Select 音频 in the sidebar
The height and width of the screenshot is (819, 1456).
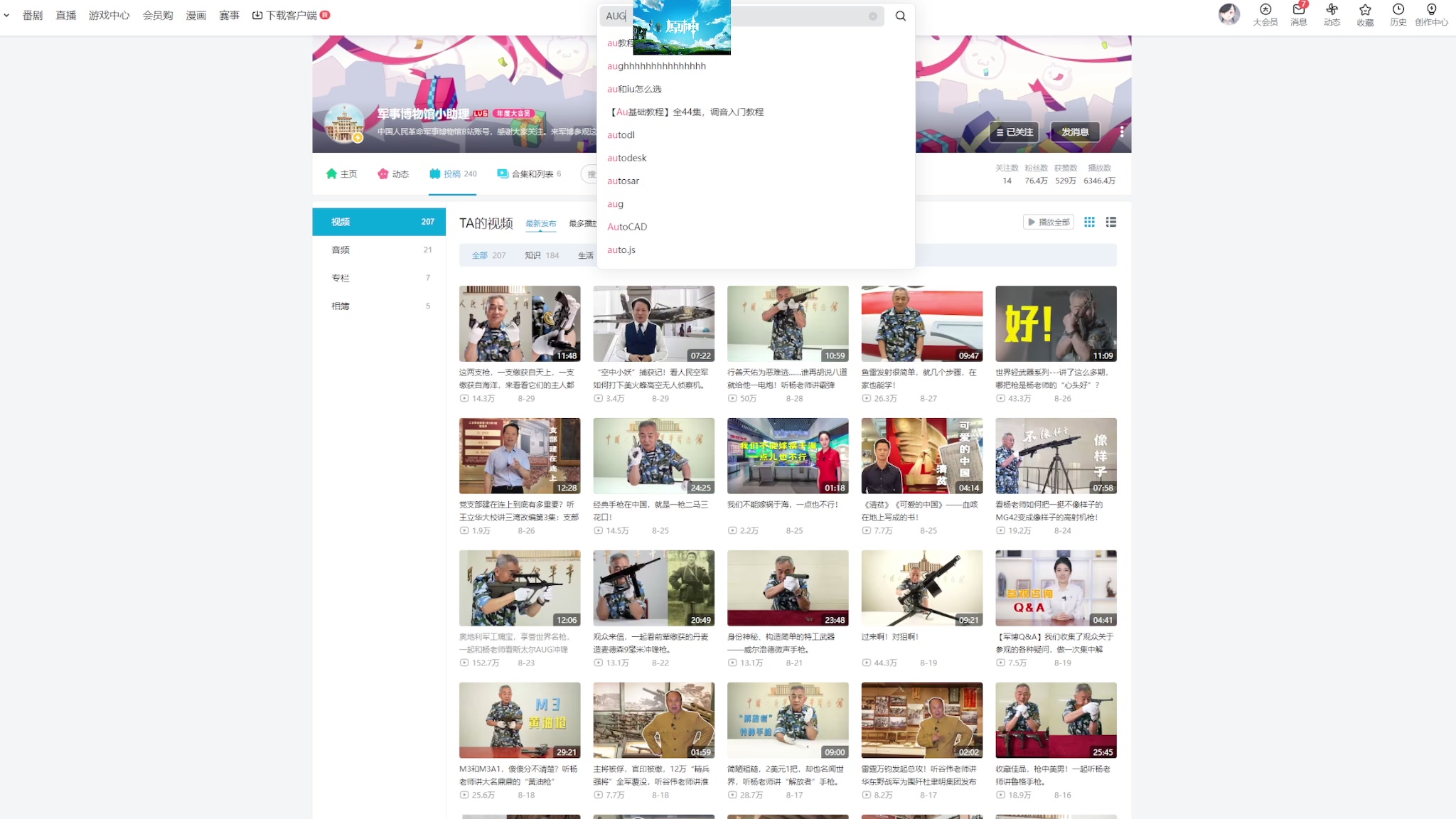click(x=341, y=250)
